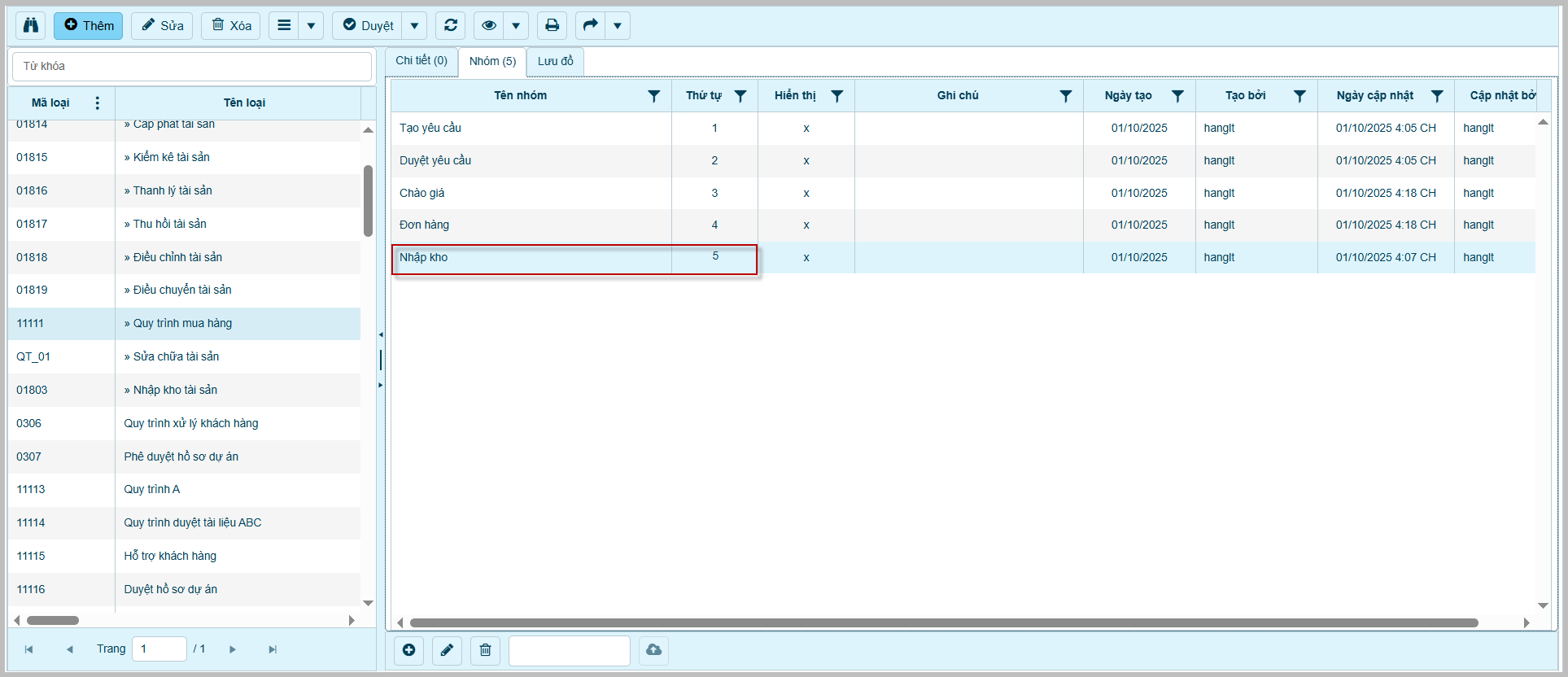Click the cloud upload icon
Screen dimensions: 1568x677
tap(653, 650)
